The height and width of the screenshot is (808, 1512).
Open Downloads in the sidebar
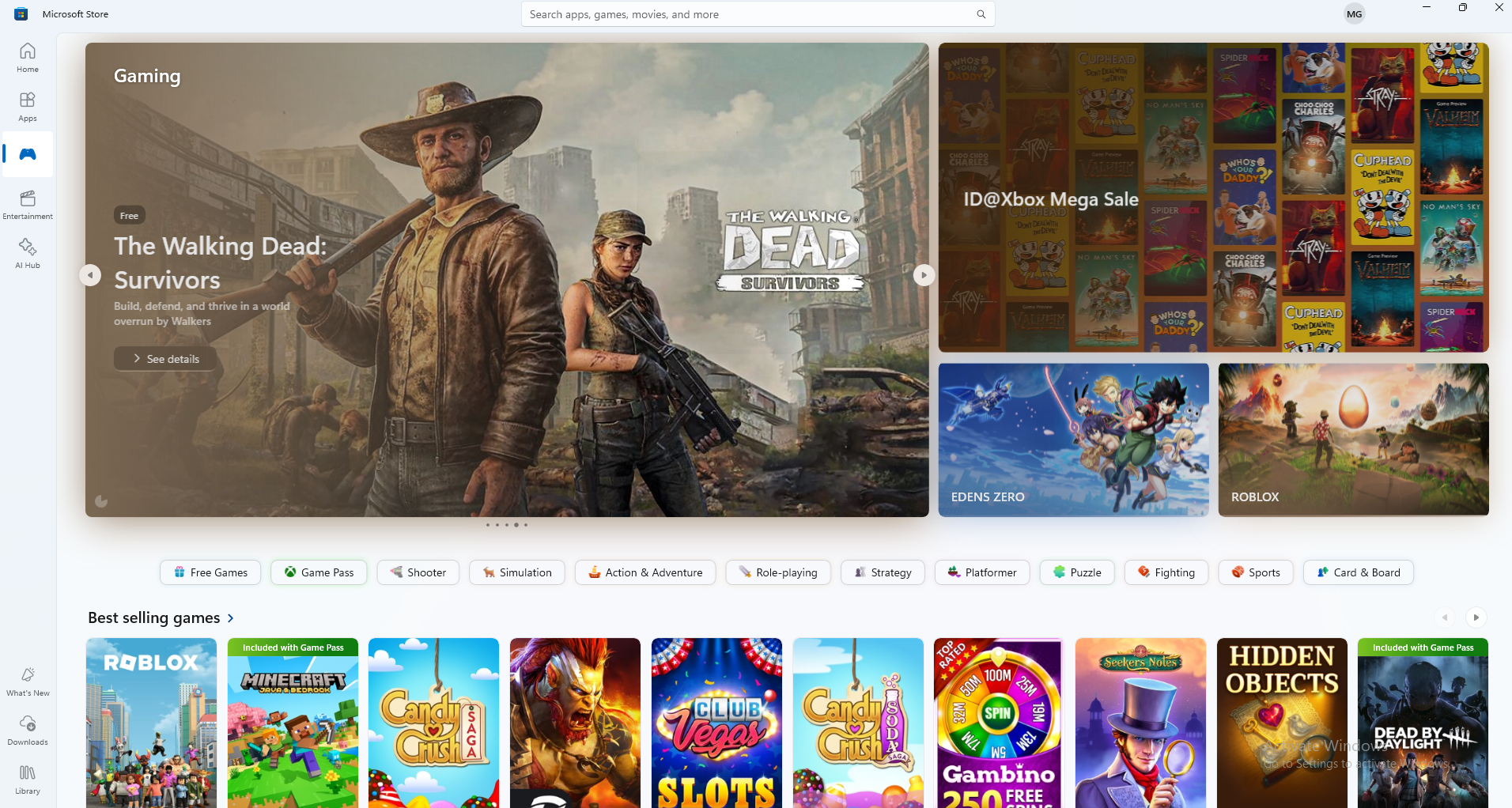click(x=28, y=730)
